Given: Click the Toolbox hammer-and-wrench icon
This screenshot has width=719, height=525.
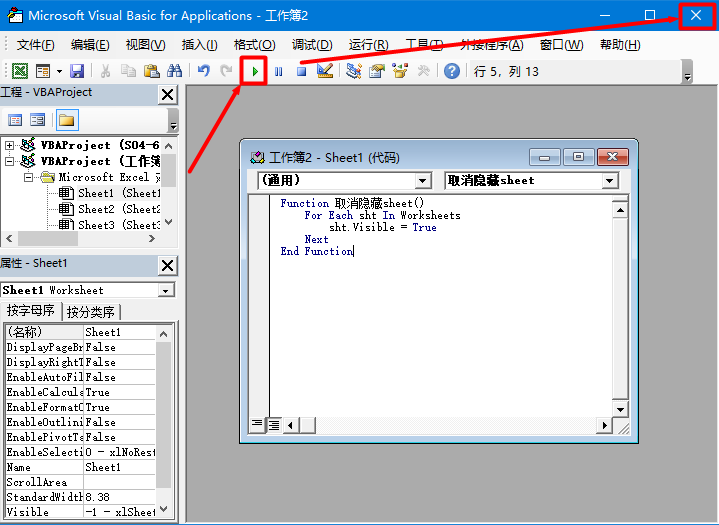Looking at the screenshot, I should [x=423, y=71].
